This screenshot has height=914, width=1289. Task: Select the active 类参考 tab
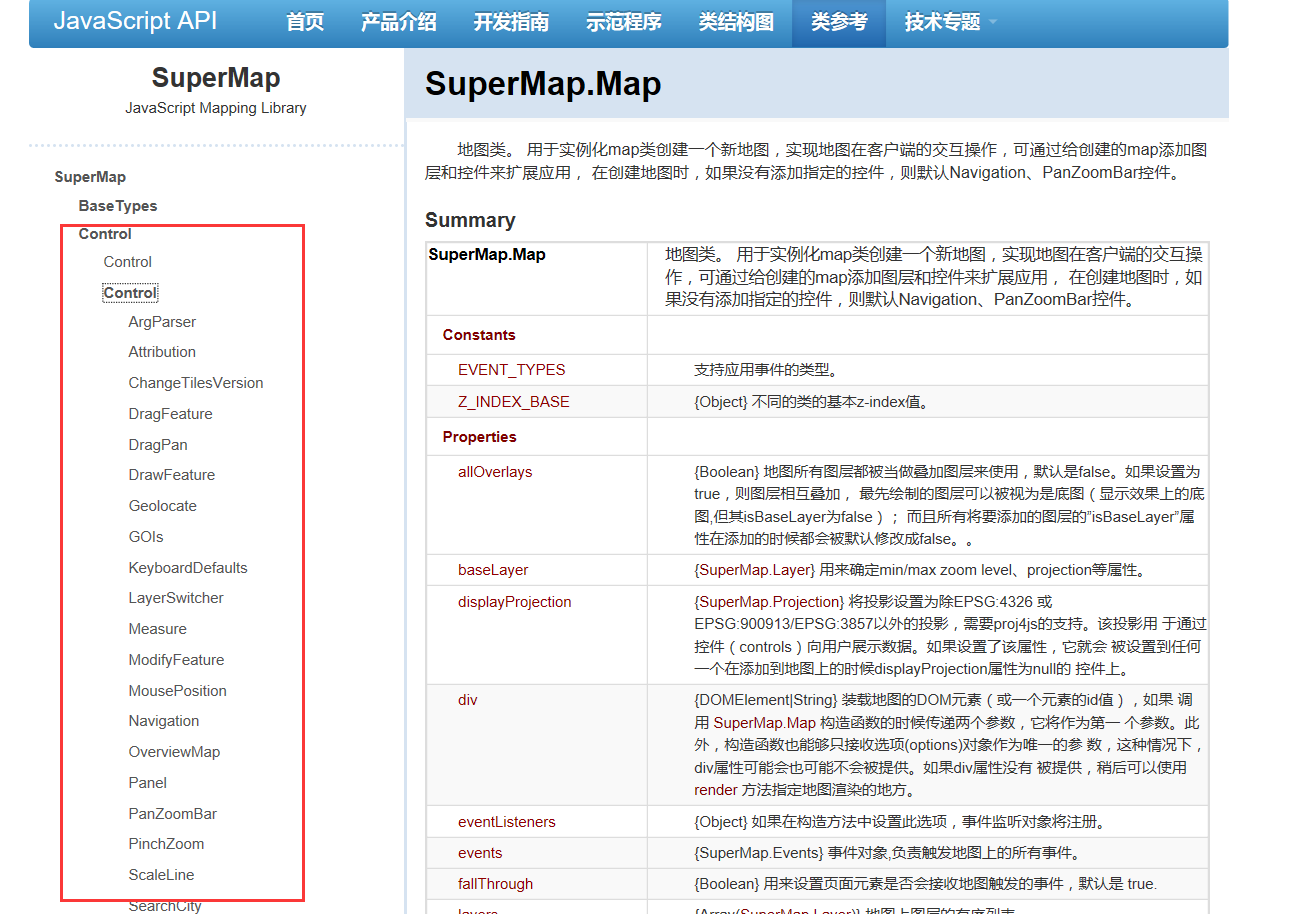pos(839,21)
